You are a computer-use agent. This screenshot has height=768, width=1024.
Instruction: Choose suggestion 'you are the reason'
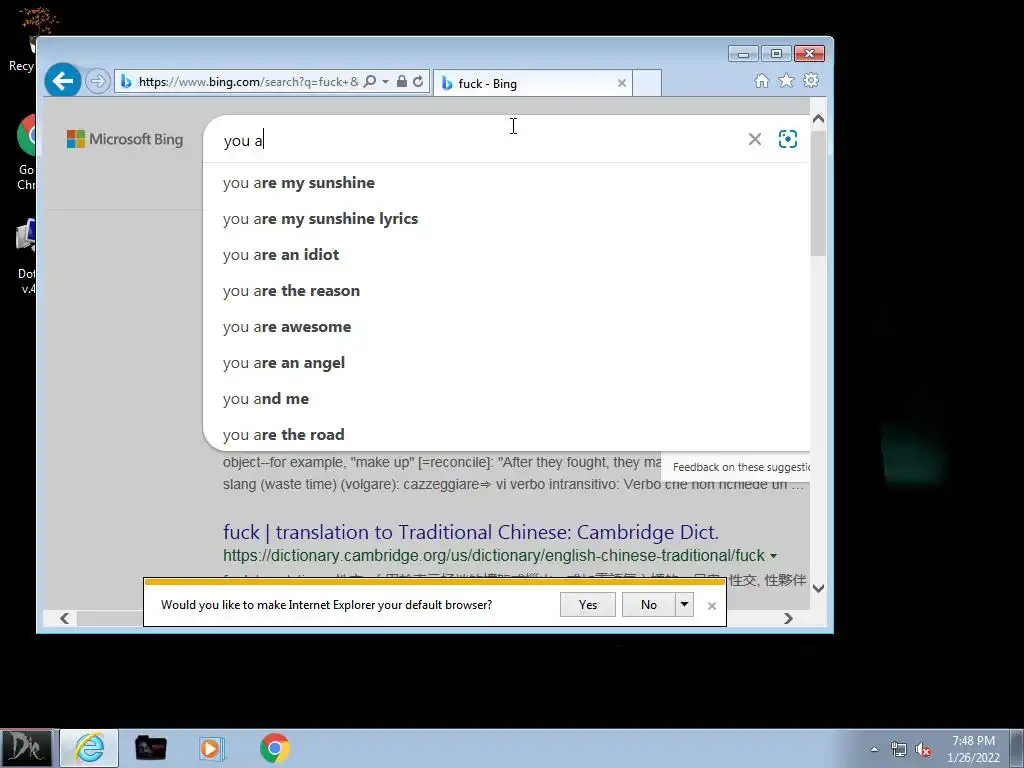click(507, 291)
